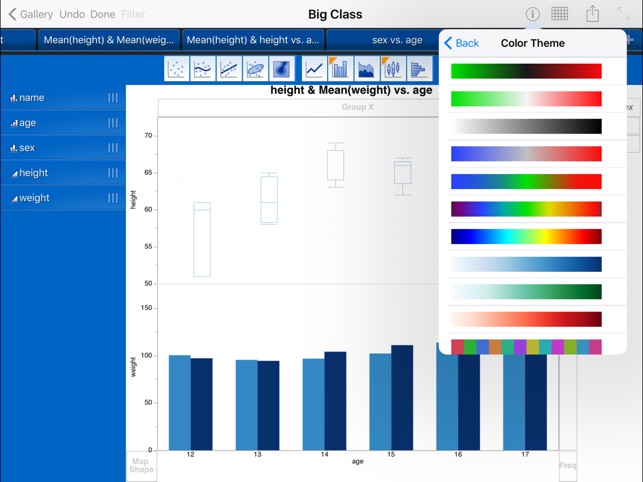Select the weight column in list
The image size is (643, 482).
63,198
